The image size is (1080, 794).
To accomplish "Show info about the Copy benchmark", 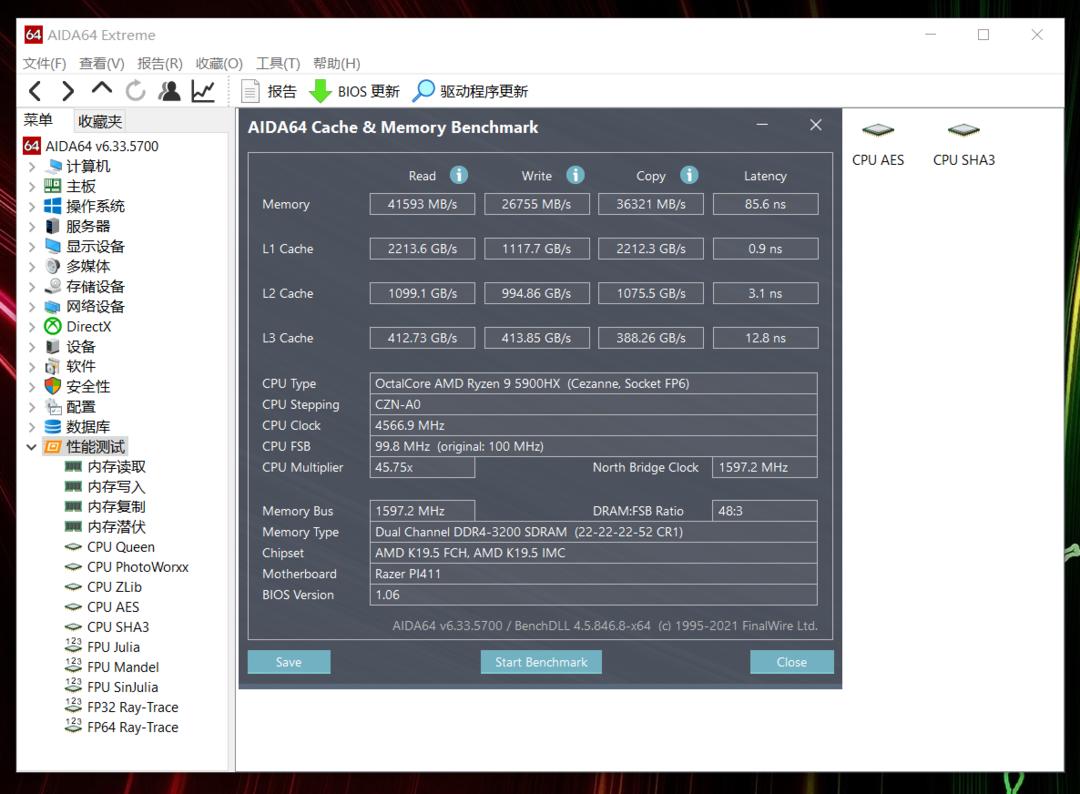I will [689, 175].
